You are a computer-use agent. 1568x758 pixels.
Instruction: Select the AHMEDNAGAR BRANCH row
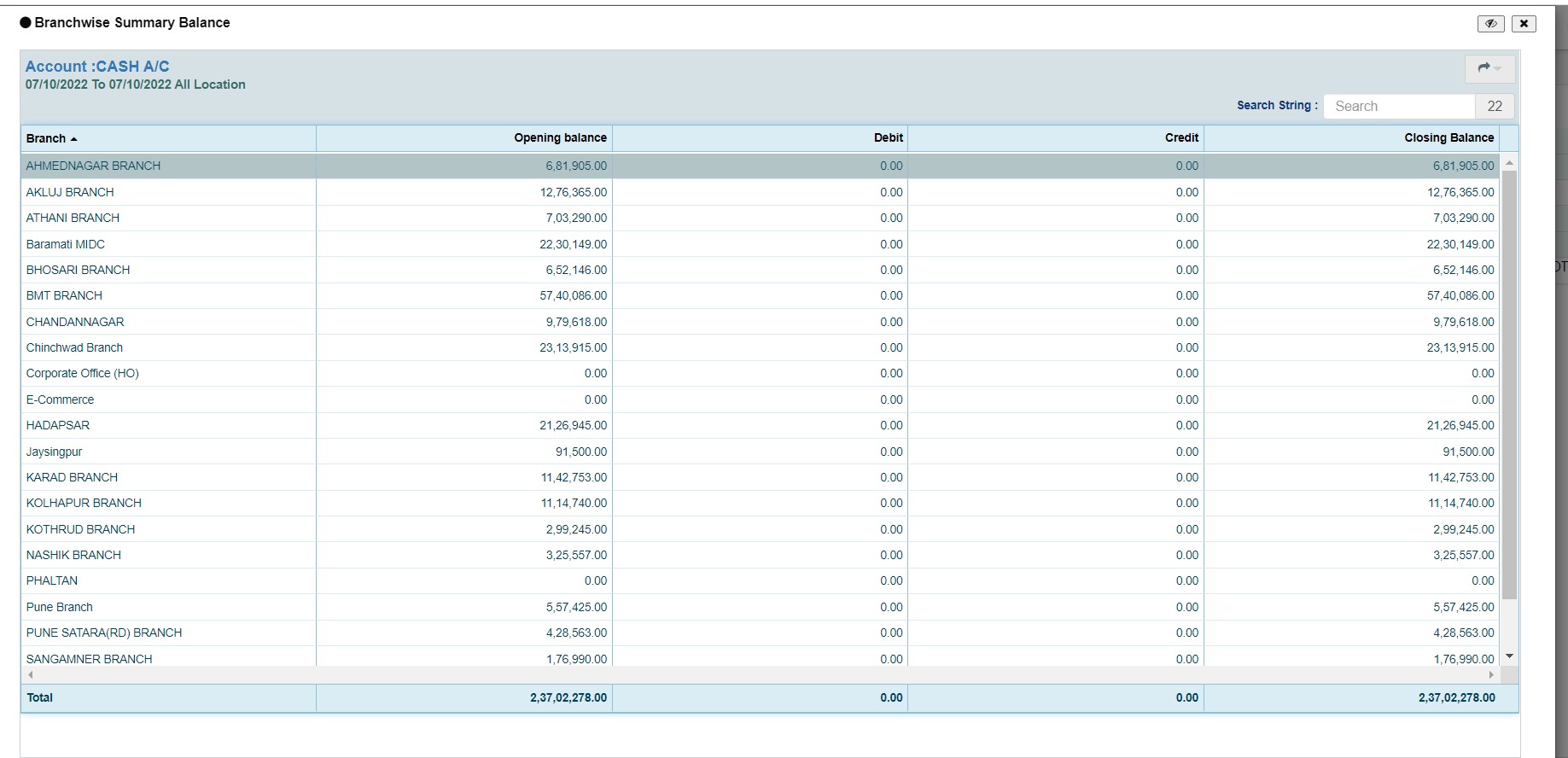coord(761,166)
